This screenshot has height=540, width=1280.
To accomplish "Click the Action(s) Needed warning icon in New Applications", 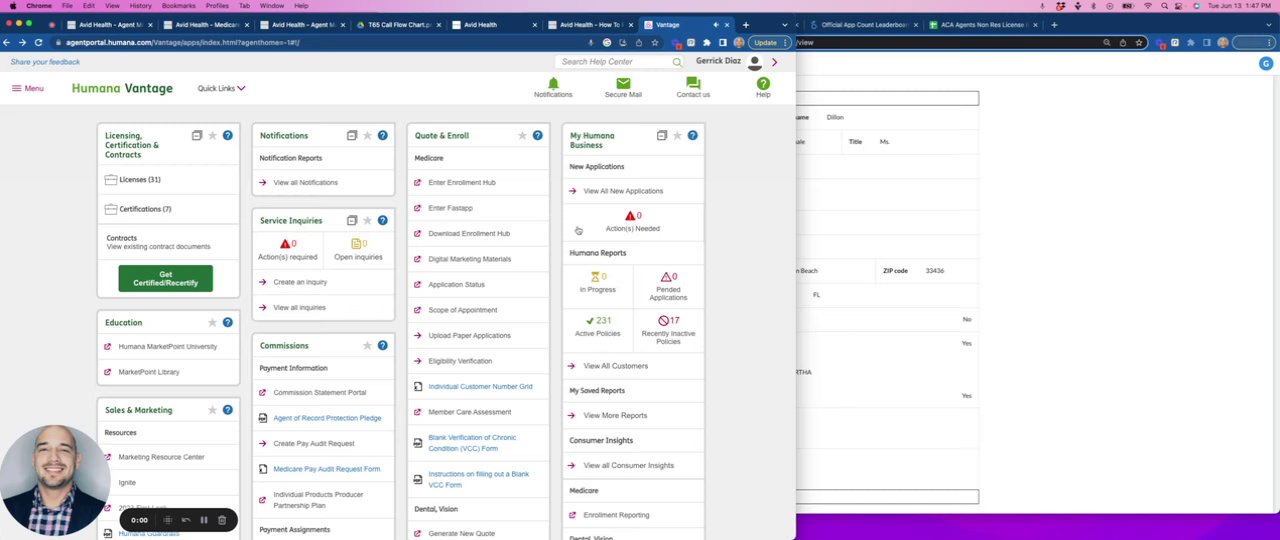I will click(630, 215).
